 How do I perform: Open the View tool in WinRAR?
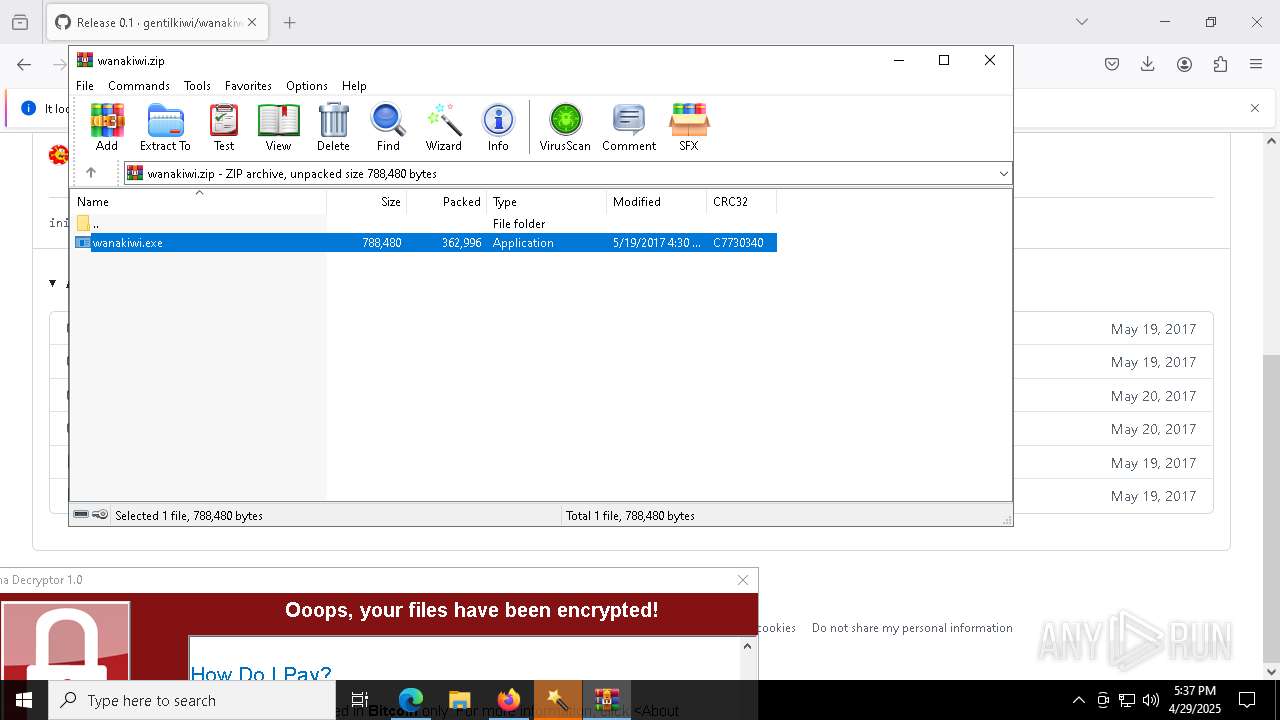point(278,127)
